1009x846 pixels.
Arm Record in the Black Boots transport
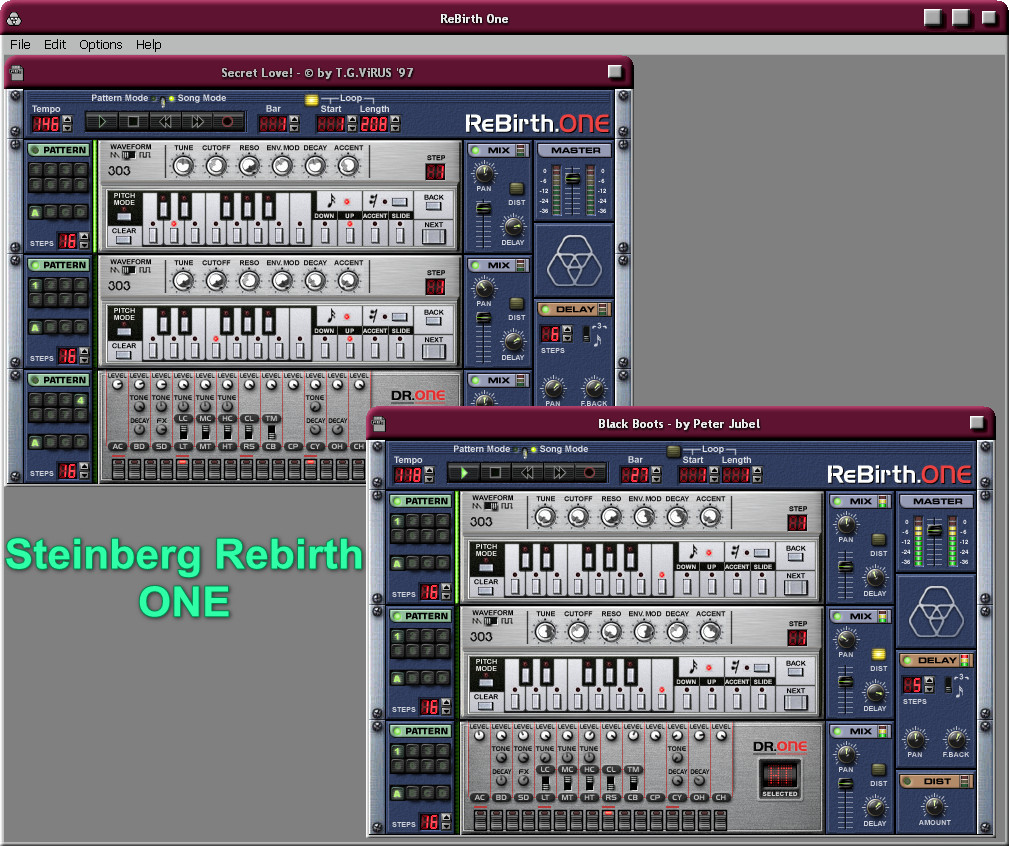[x=589, y=473]
